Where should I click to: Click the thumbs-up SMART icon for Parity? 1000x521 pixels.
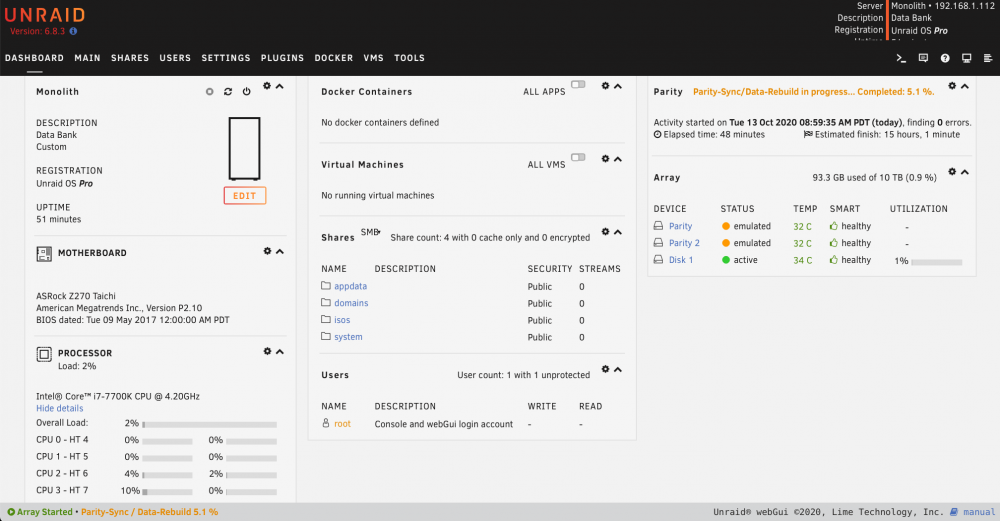834,226
